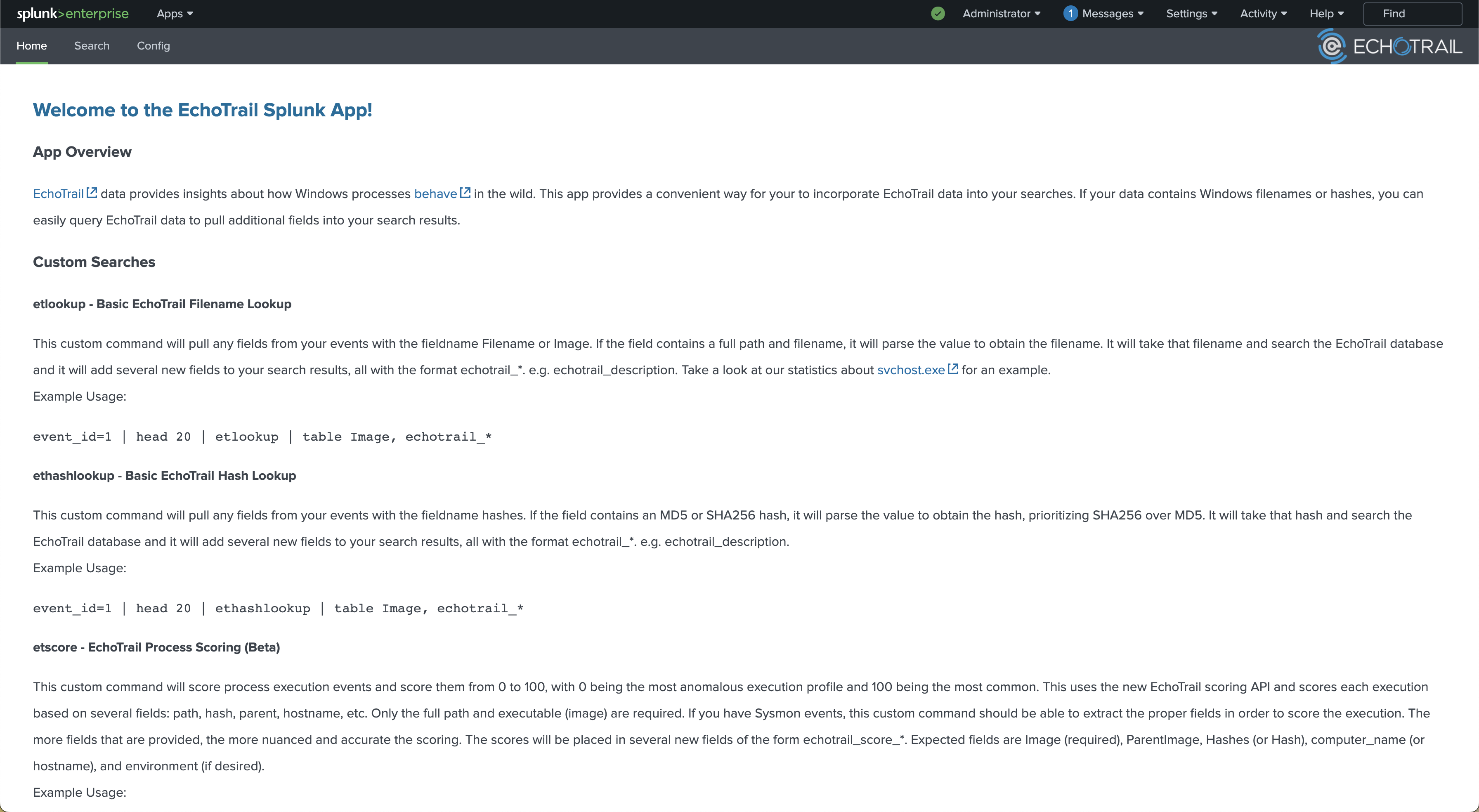The height and width of the screenshot is (812, 1479).
Task: Expand the Messages dropdown
Action: (1113, 14)
